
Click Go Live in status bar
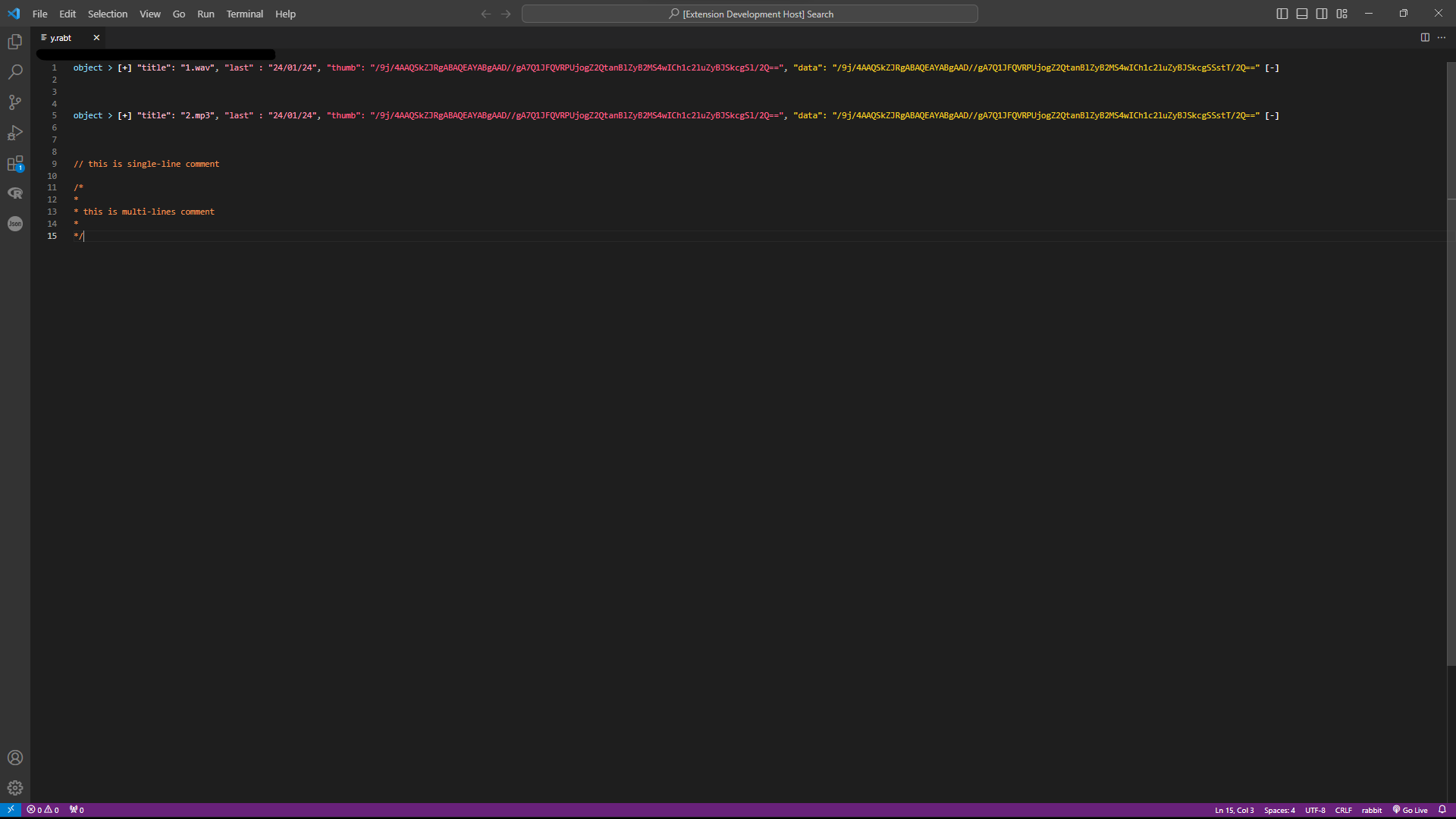click(x=1410, y=810)
